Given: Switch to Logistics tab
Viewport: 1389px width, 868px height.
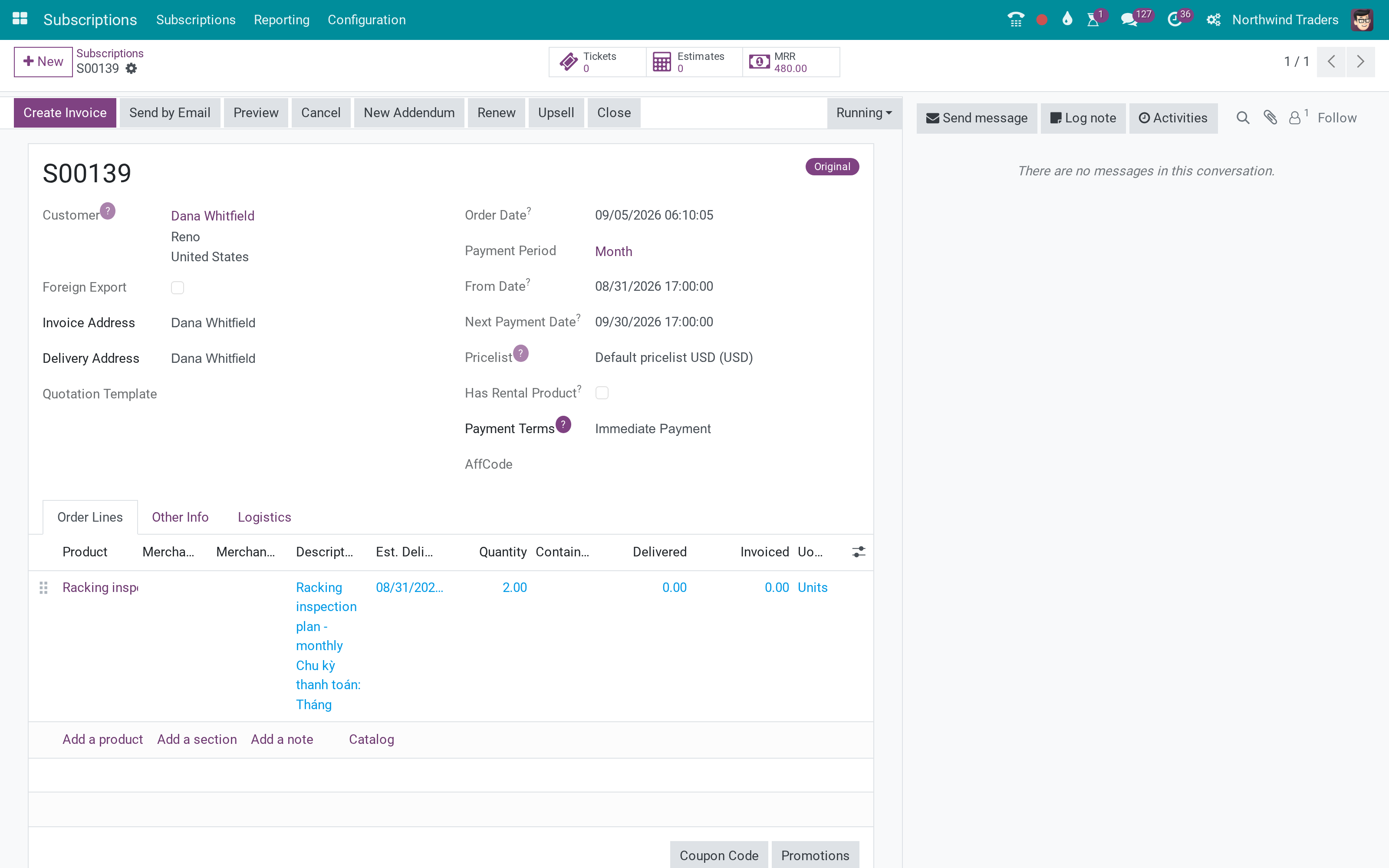Looking at the screenshot, I should [x=264, y=517].
